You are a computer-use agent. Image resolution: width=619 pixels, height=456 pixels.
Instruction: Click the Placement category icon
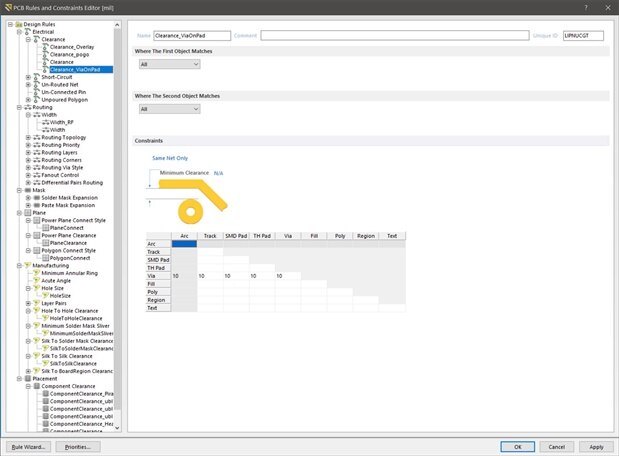tap(28, 379)
